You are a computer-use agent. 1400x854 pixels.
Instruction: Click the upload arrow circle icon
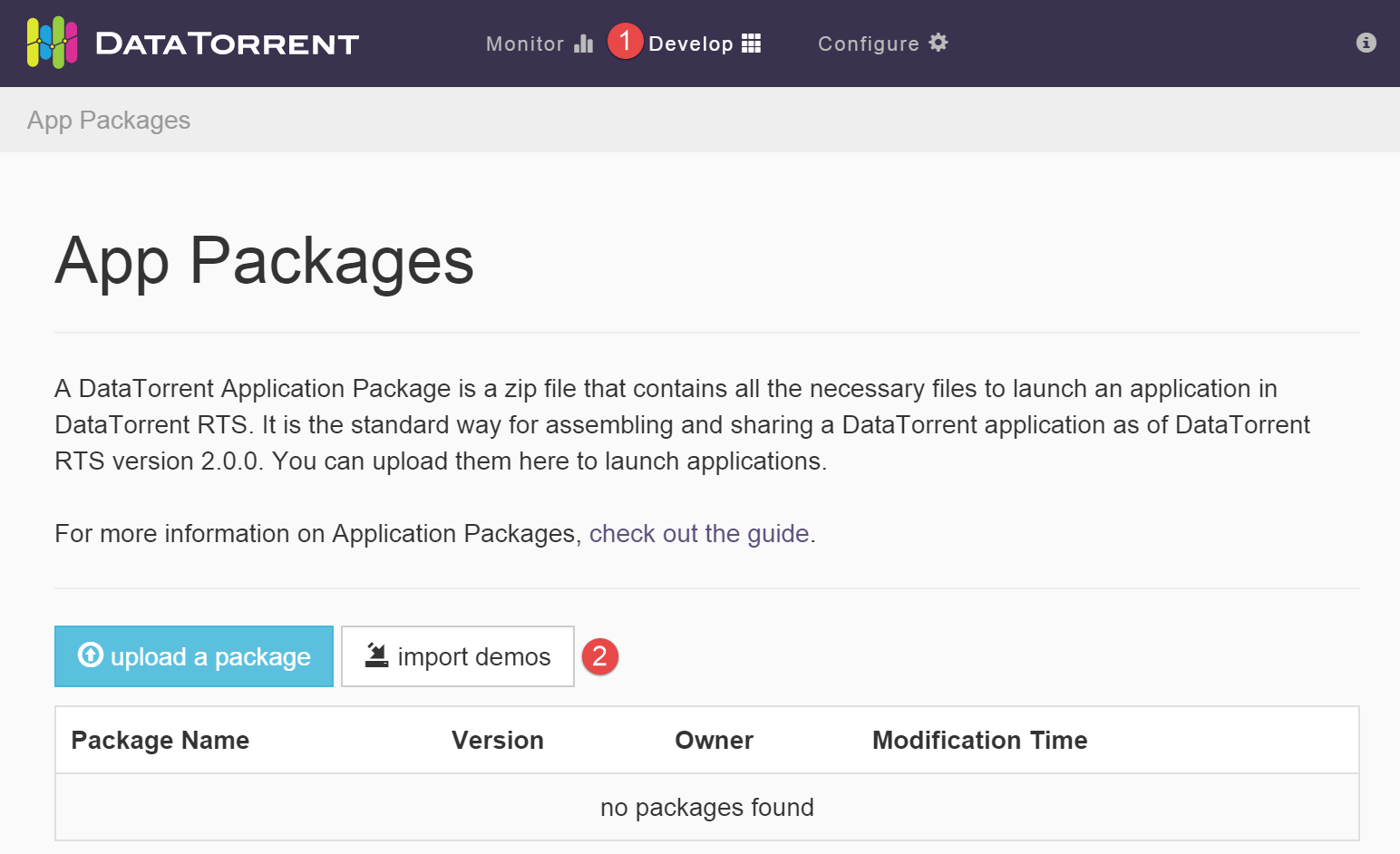coord(91,655)
